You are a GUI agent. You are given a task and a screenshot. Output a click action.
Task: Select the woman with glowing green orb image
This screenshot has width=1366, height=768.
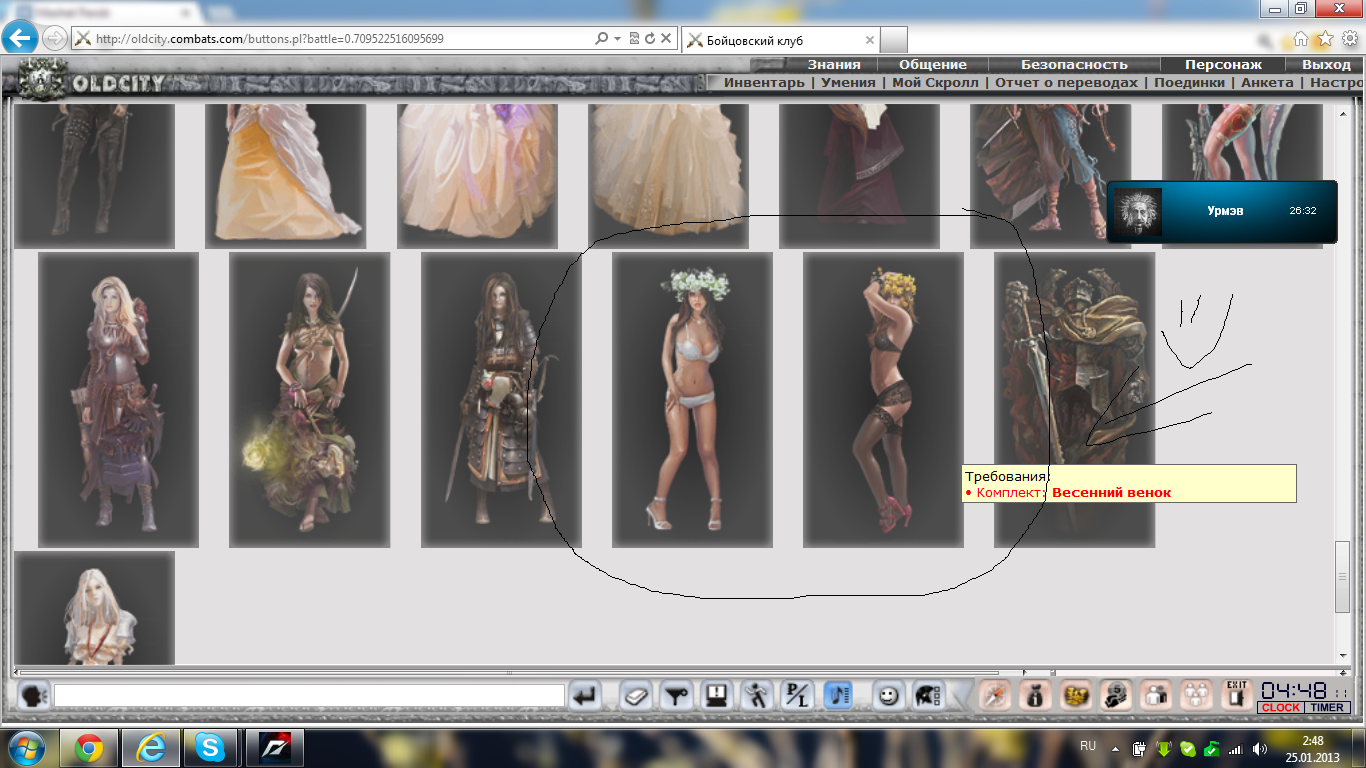click(309, 400)
